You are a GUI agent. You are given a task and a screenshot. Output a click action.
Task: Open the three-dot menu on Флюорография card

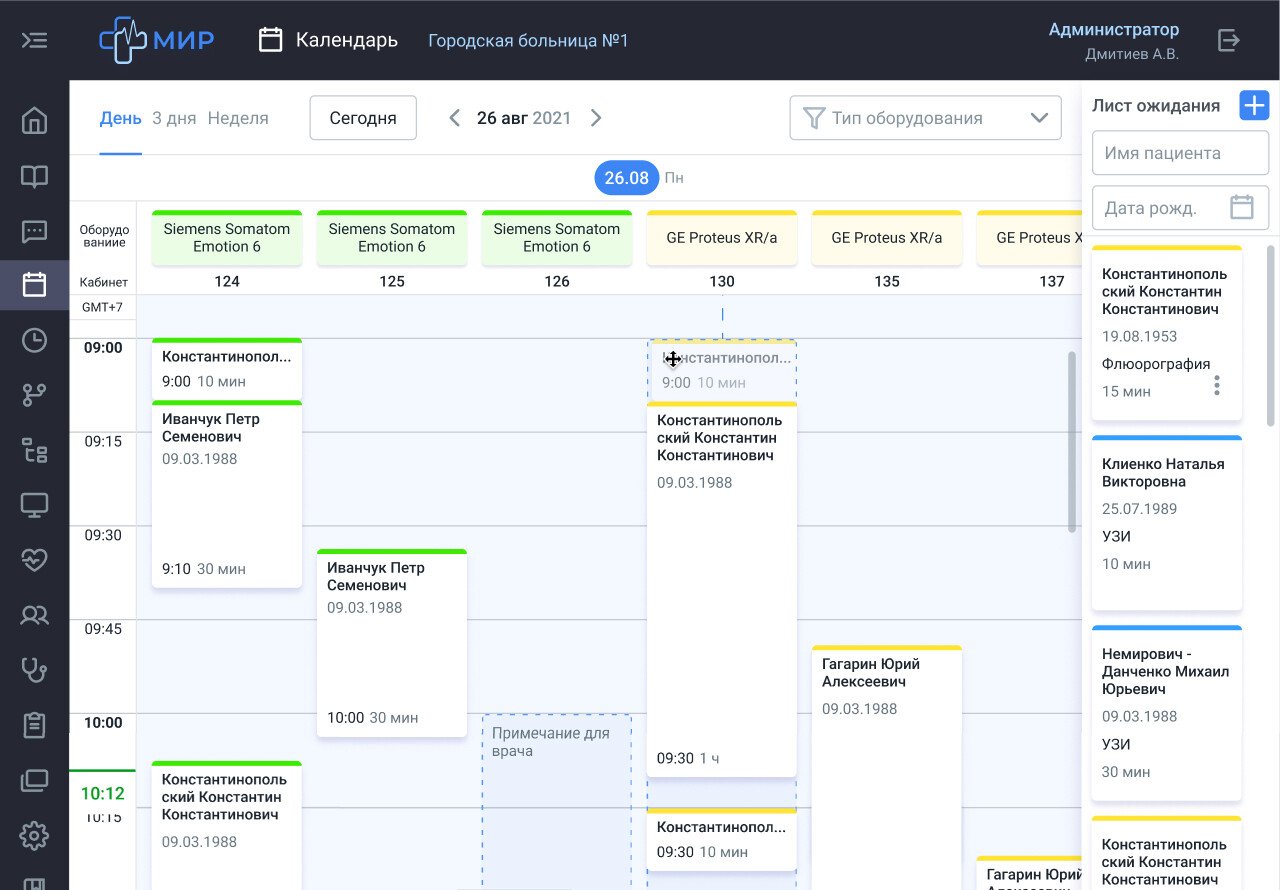click(1217, 385)
